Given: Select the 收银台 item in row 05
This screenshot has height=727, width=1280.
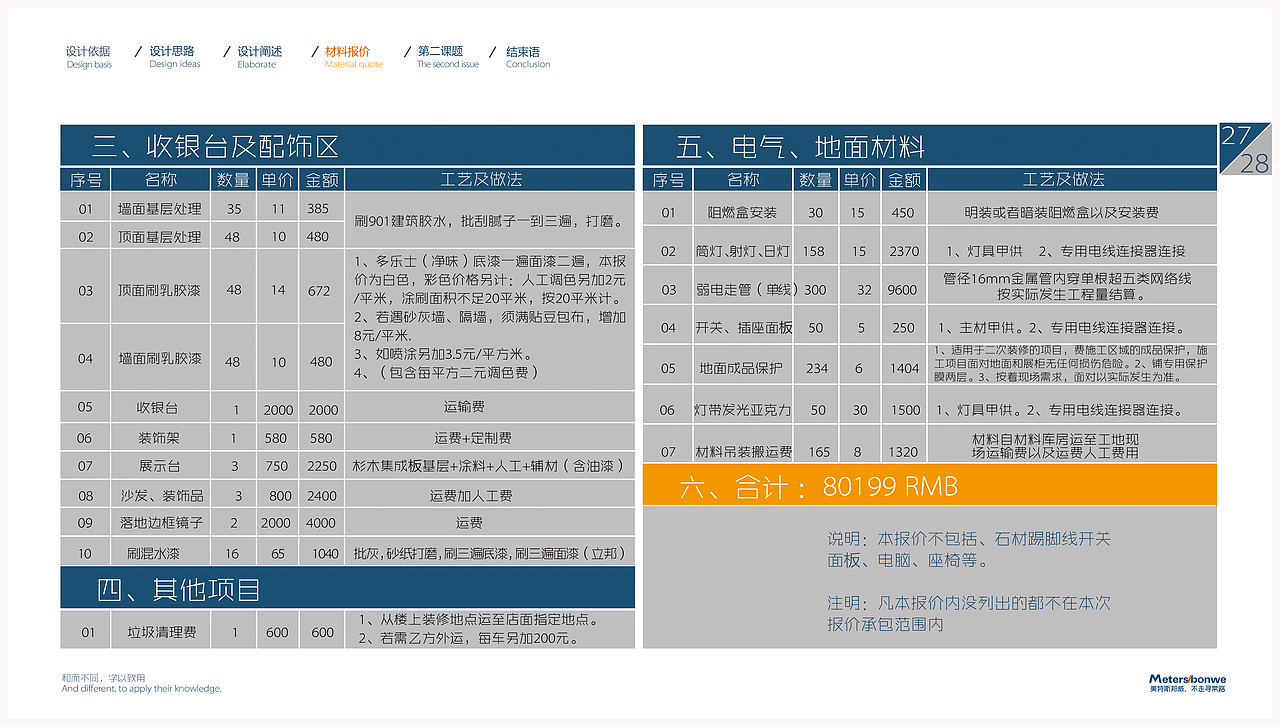Looking at the screenshot, I should click(160, 408).
